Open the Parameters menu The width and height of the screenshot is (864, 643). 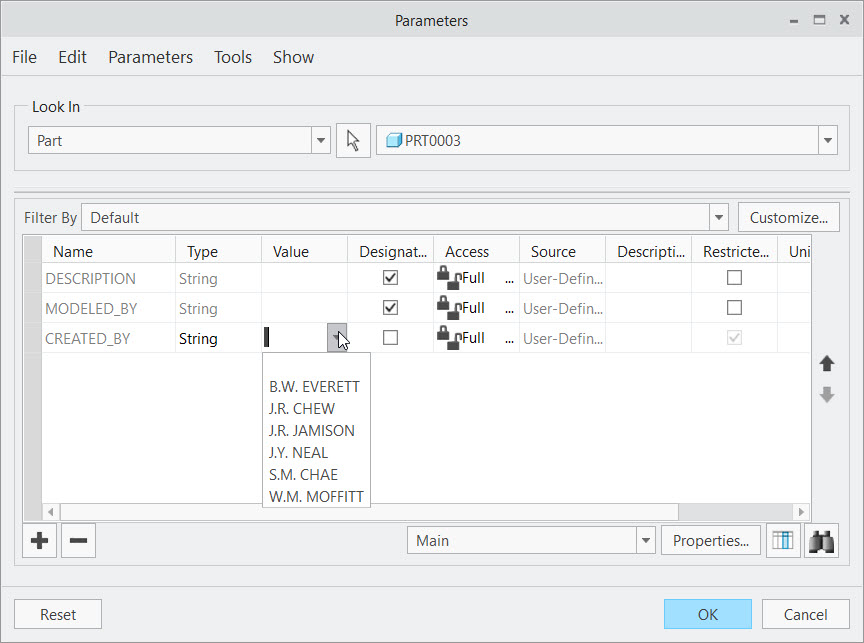pyautogui.click(x=150, y=57)
